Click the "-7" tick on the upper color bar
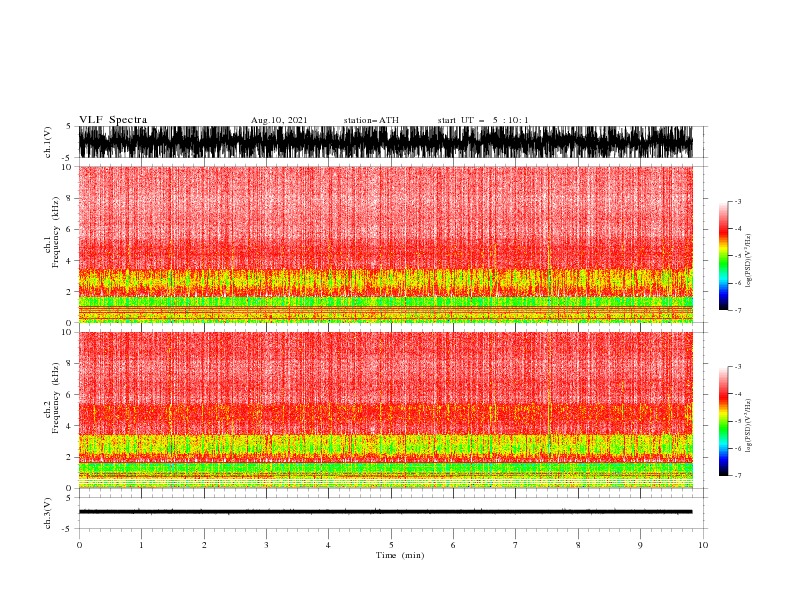The width and height of the screenshot is (792, 612). pyautogui.click(x=737, y=310)
